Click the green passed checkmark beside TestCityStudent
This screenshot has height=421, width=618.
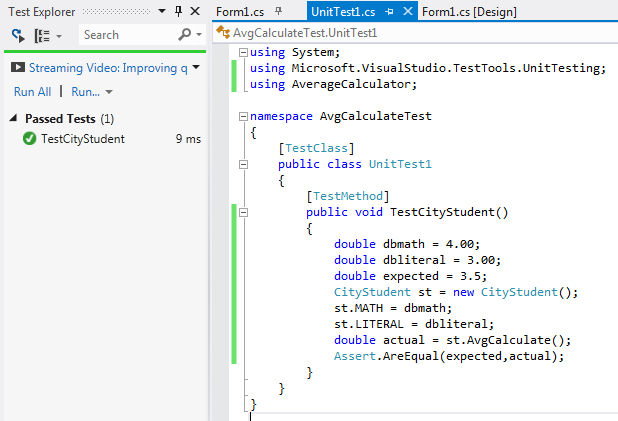pyautogui.click(x=29, y=139)
